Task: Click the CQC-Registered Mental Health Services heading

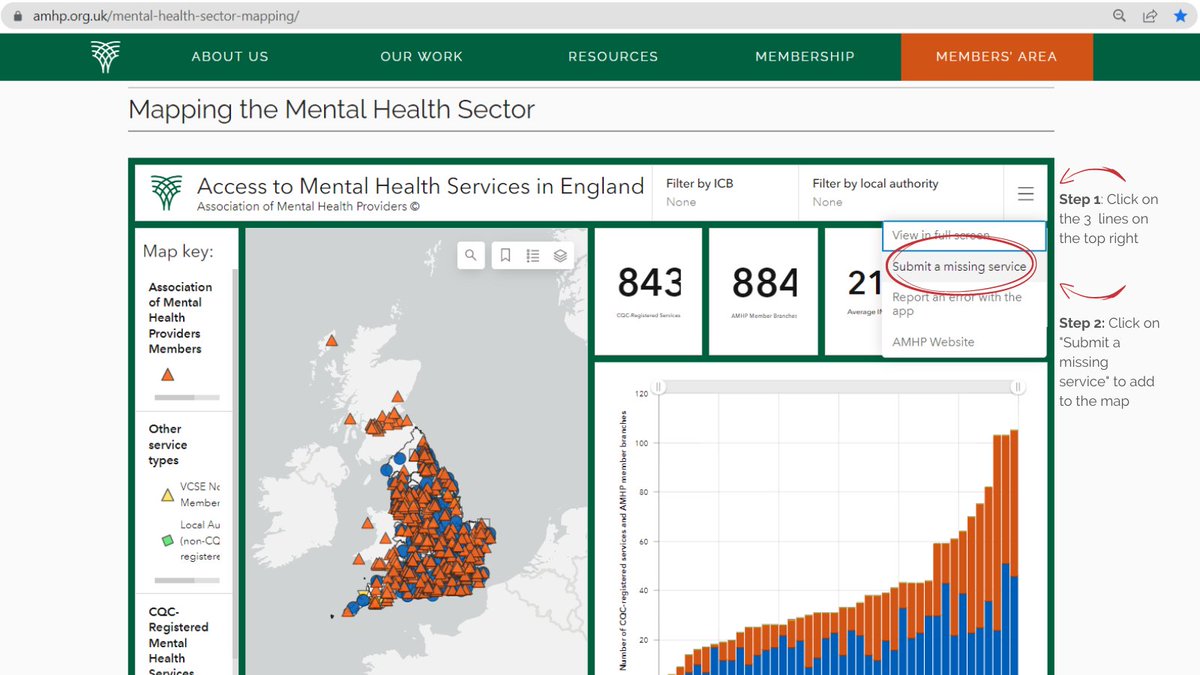Action: click(x=179, y=642)
